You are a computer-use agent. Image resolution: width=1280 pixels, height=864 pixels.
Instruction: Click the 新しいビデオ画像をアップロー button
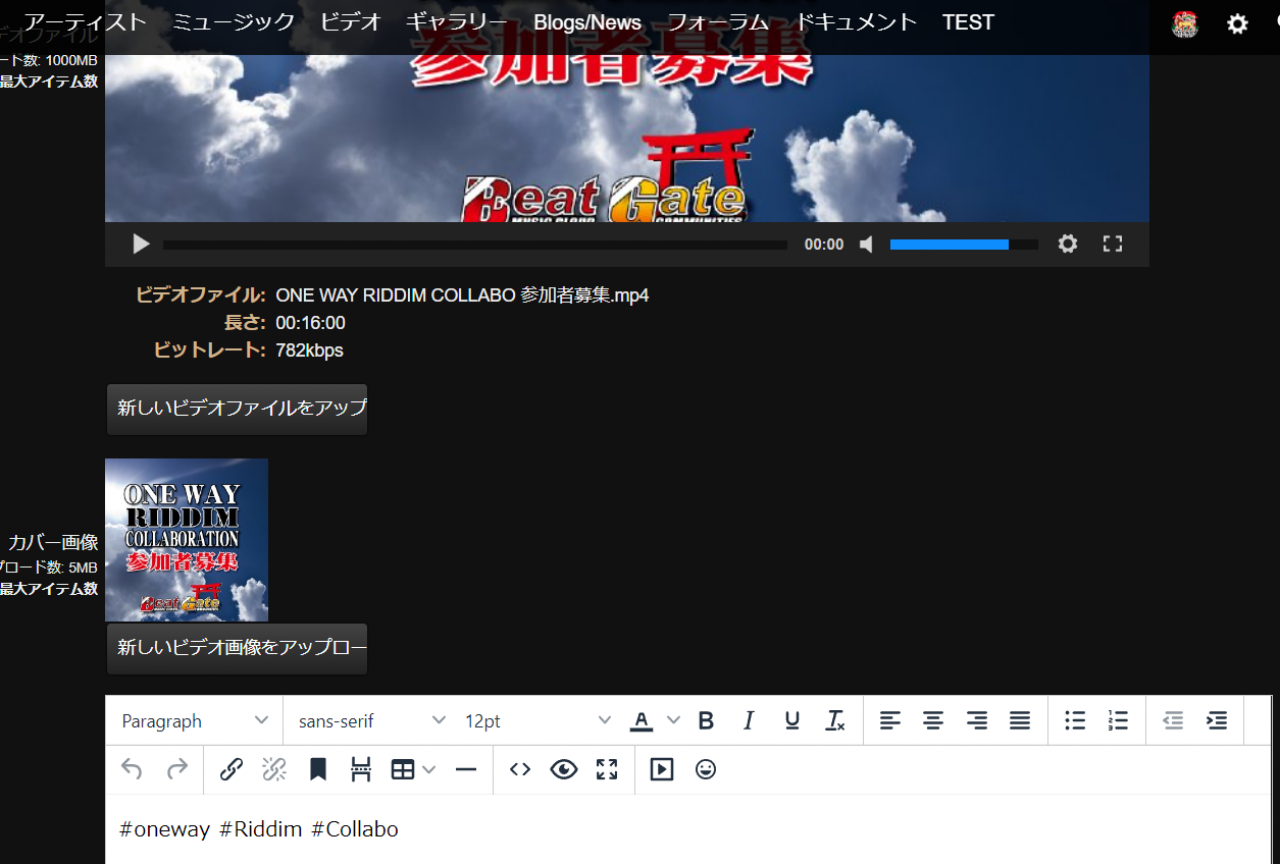237,648
